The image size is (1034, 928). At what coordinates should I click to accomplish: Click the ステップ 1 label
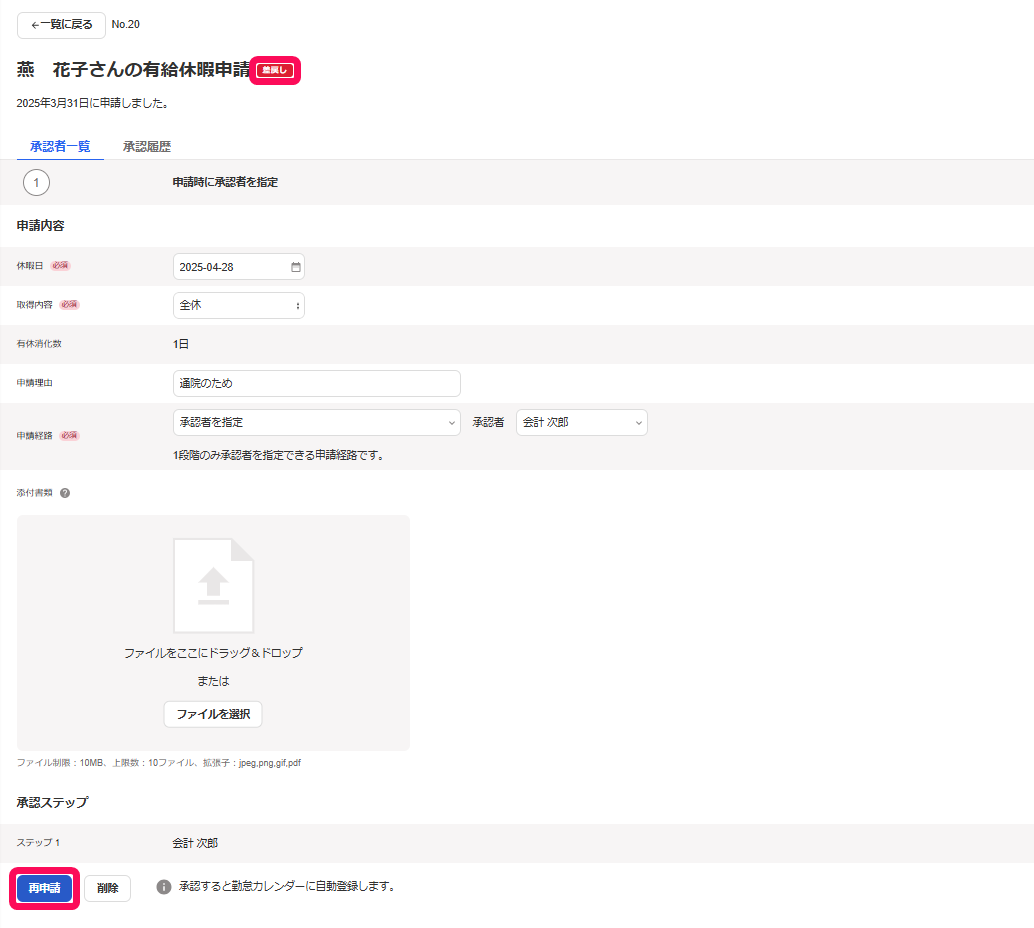click(x=38, y=843)
